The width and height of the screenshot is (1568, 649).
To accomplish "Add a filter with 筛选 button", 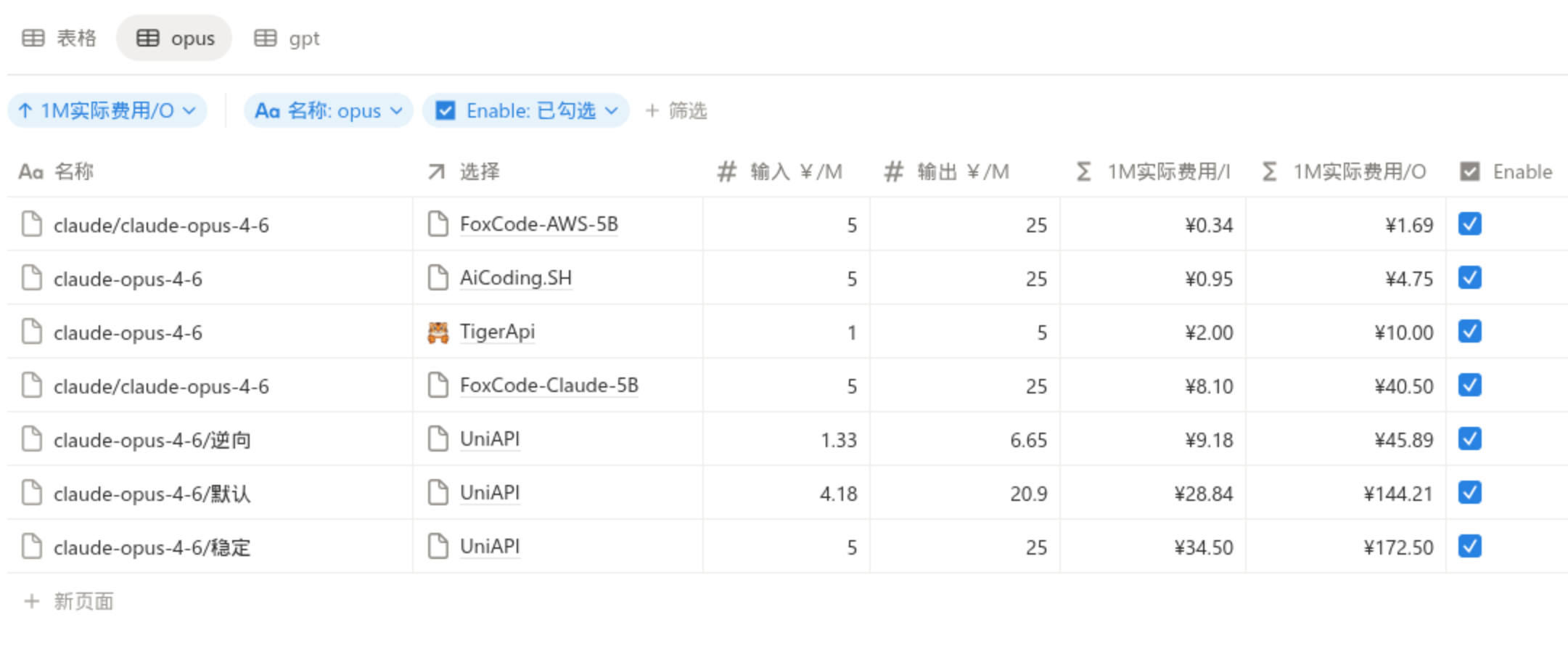I will 676,111.
